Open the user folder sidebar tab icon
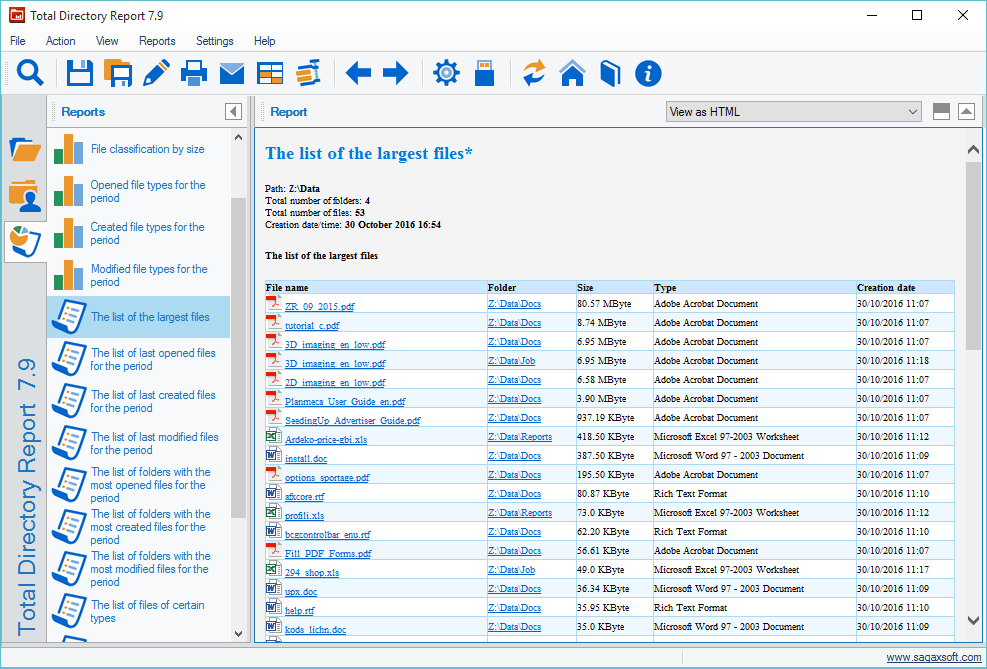Screen dimensions: 987x669 point(25,196)
